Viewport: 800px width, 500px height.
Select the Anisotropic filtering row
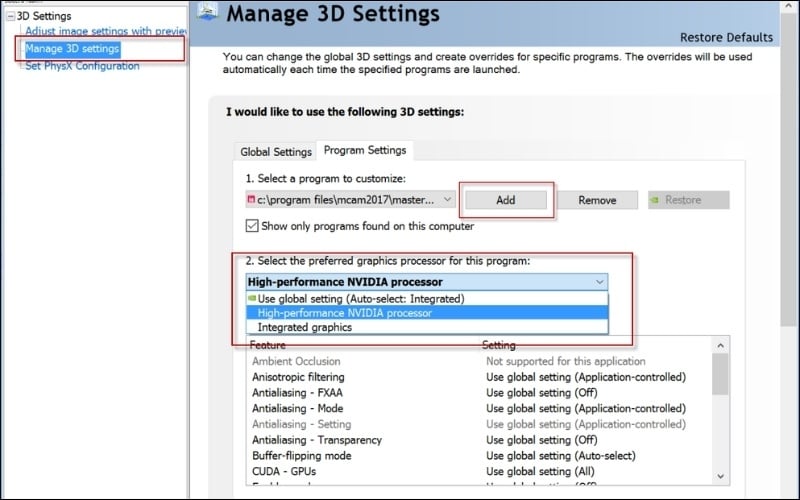coord(298,377)
